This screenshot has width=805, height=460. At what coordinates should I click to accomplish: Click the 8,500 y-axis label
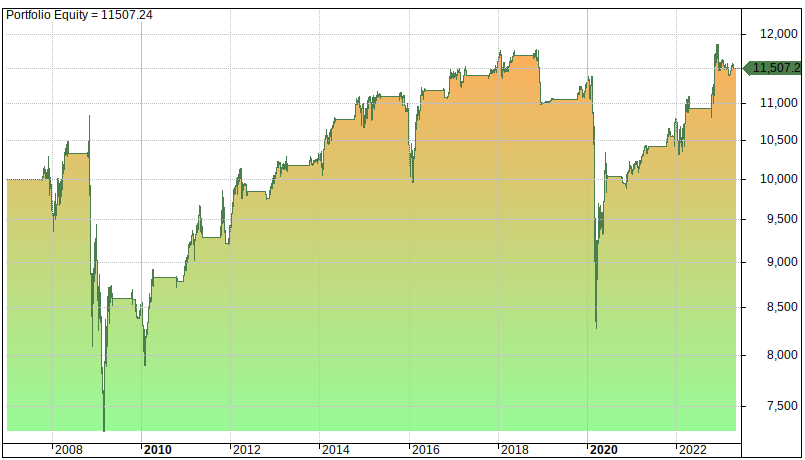(781, 307)
